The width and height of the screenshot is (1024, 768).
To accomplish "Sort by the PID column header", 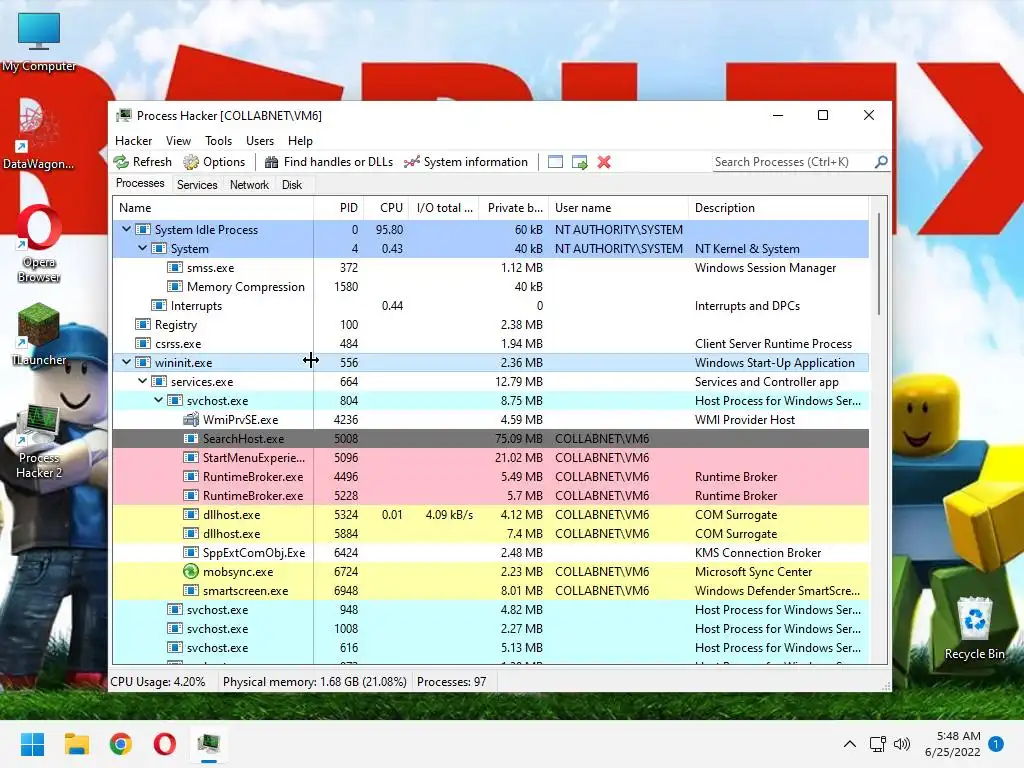I will (338, 208).
